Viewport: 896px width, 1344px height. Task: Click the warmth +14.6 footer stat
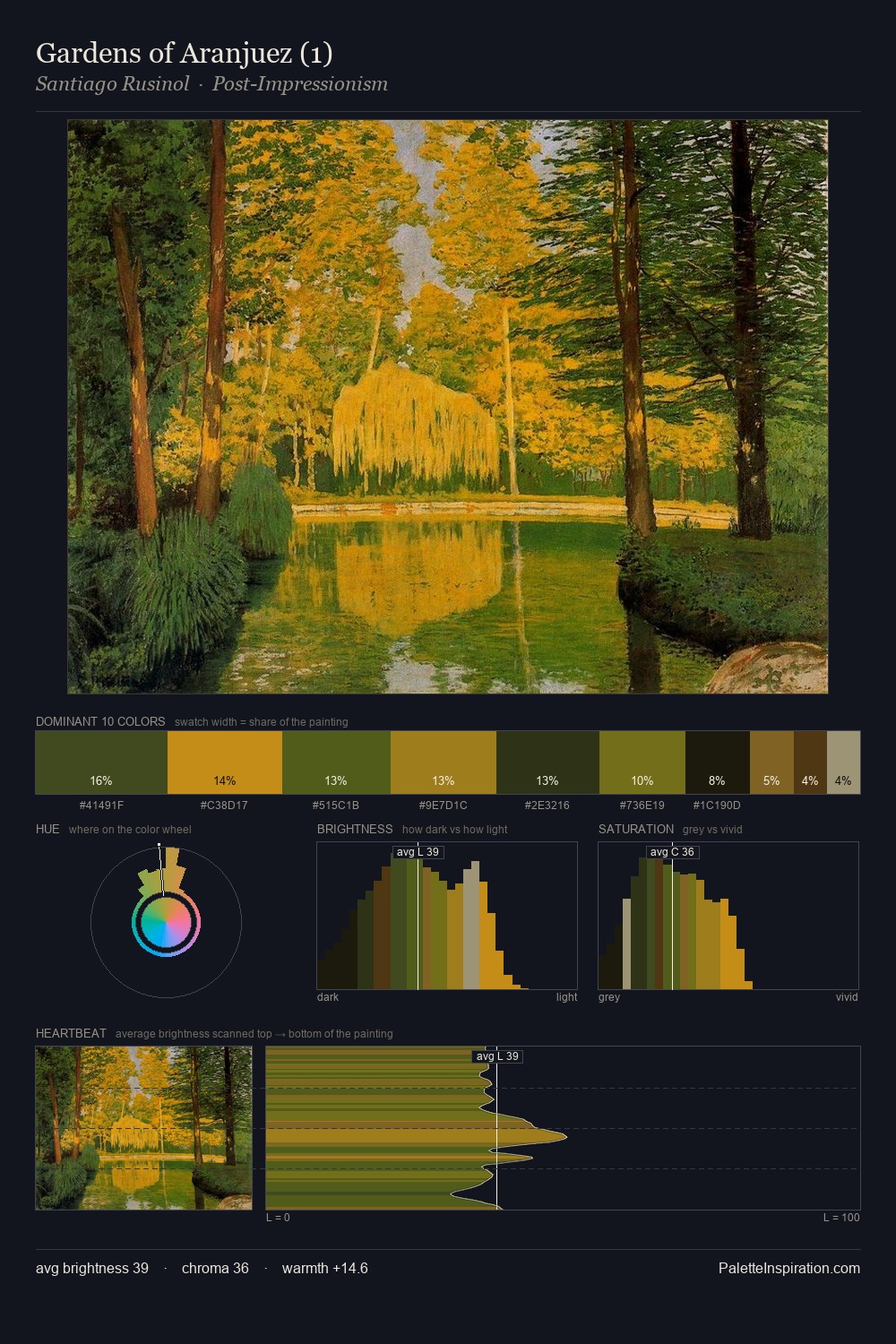325,1269
